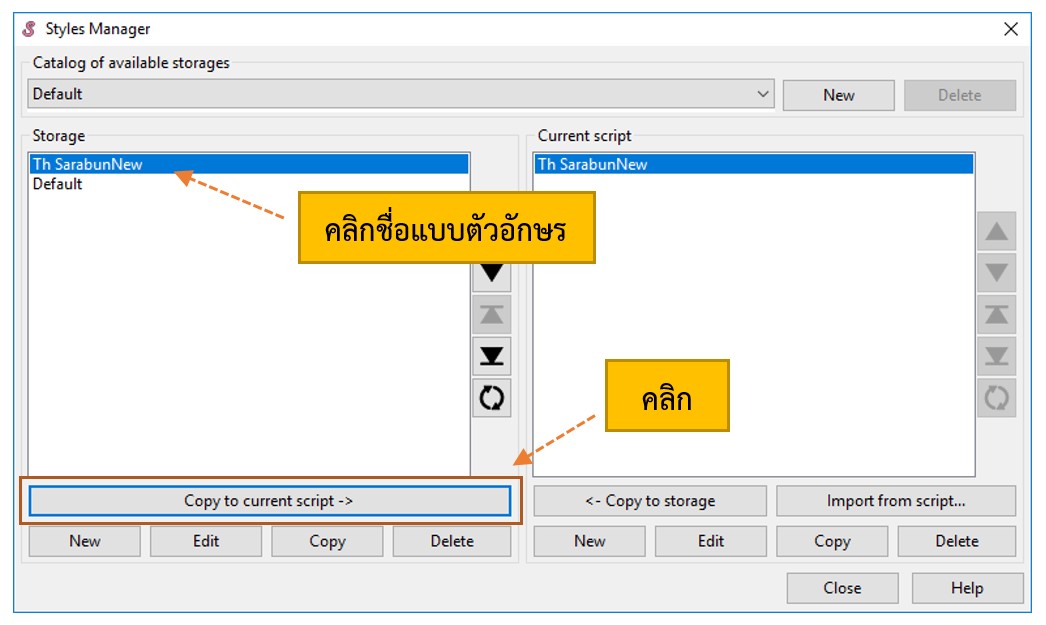Move current script style to bottom
Screen dimensions: 1046x625
click(997, 356)
